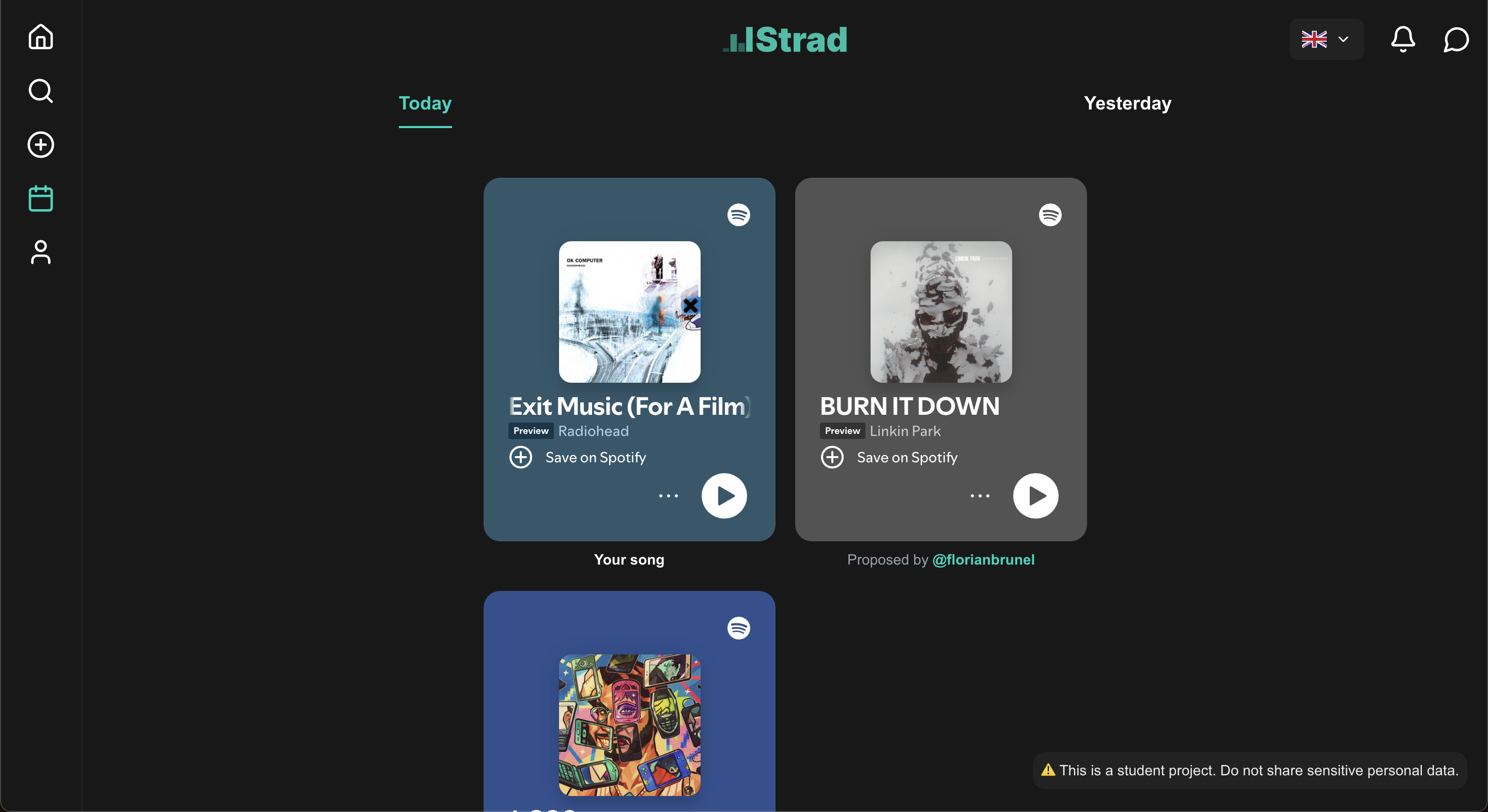This screenshot has height=812, width=1488.
Task: Open the chat messages icon
Action: tap(1455, 39)
